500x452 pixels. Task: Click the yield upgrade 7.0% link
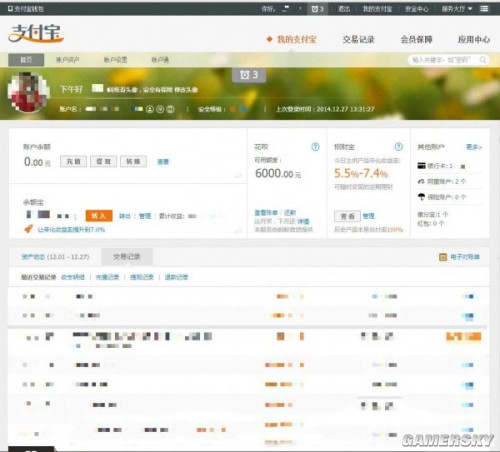tap(71, 229)
